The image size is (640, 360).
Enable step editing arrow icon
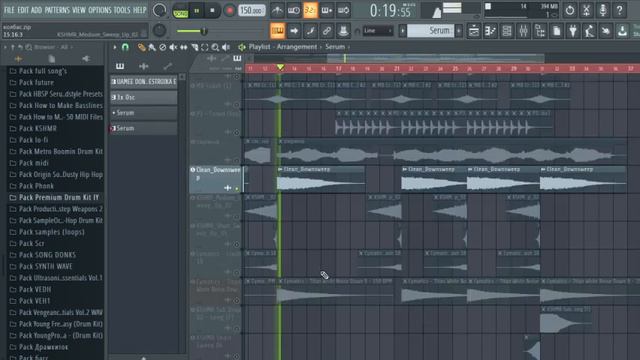pos(293,31)
